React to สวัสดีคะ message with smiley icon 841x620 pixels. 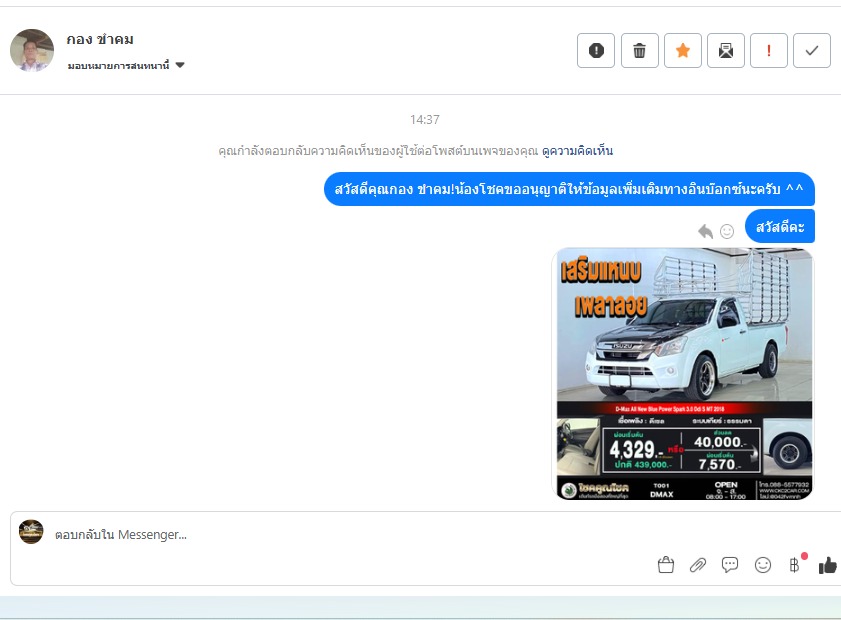727,231
